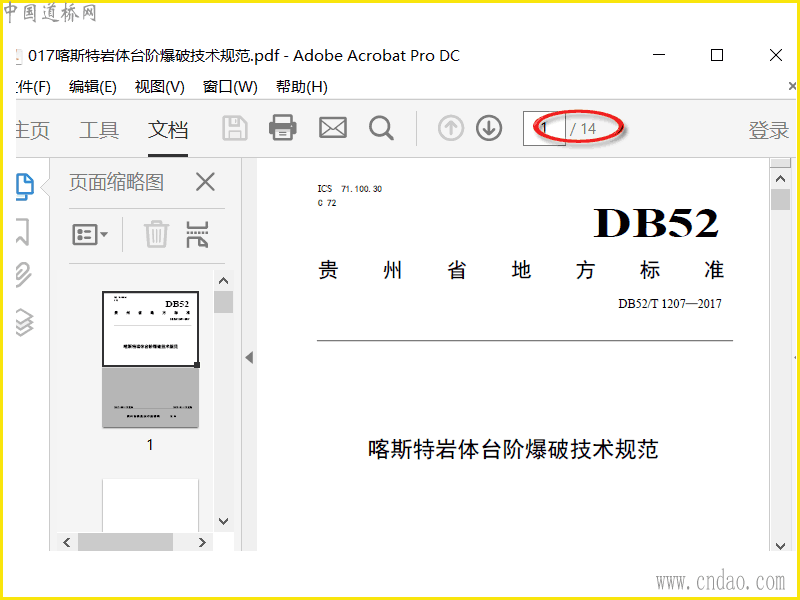Click standard number DB52/T 1207—2017
The image size is (800, 600).
[x=670, y=304]
